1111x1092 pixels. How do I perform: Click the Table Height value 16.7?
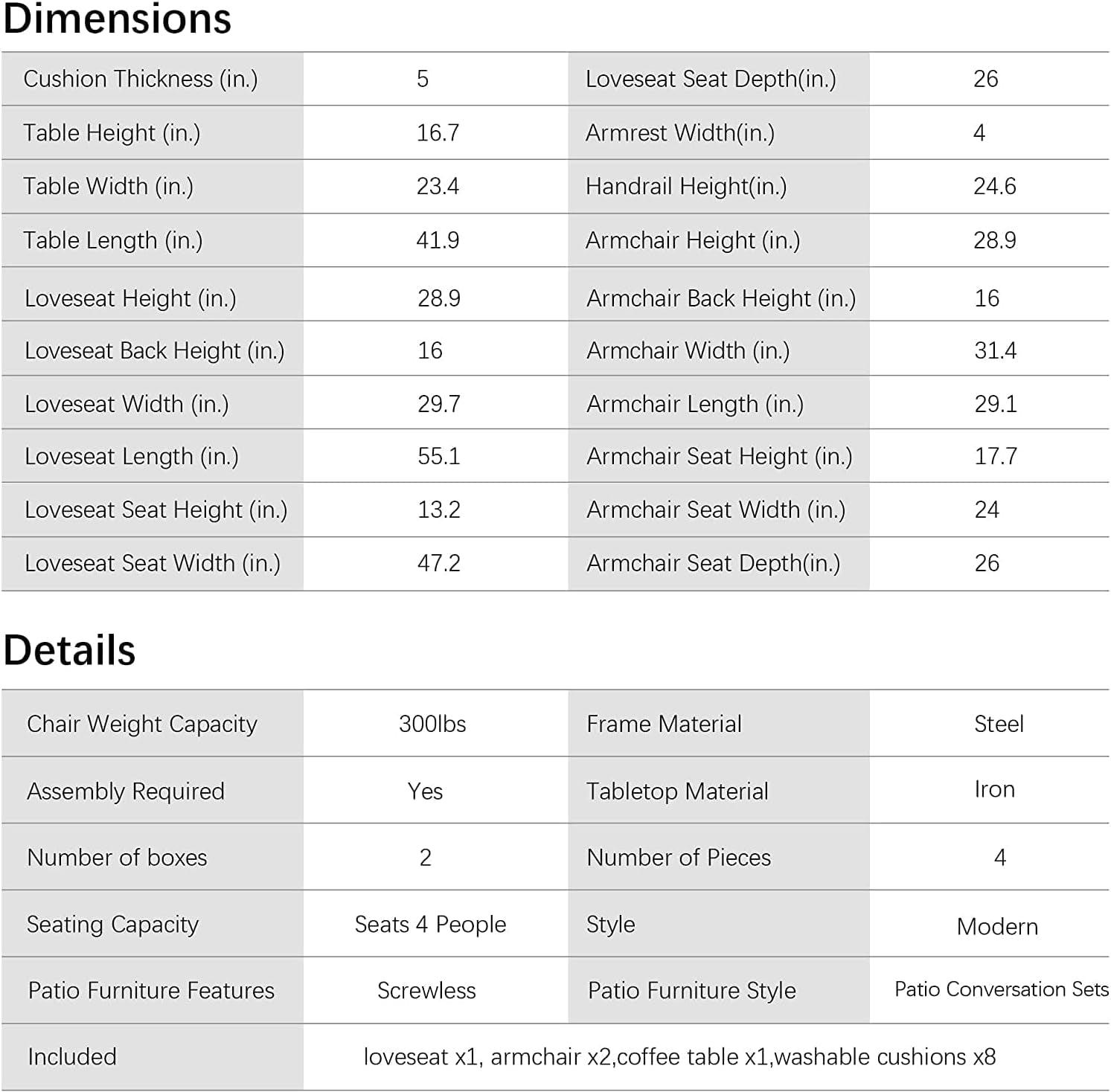coord(438,133)
